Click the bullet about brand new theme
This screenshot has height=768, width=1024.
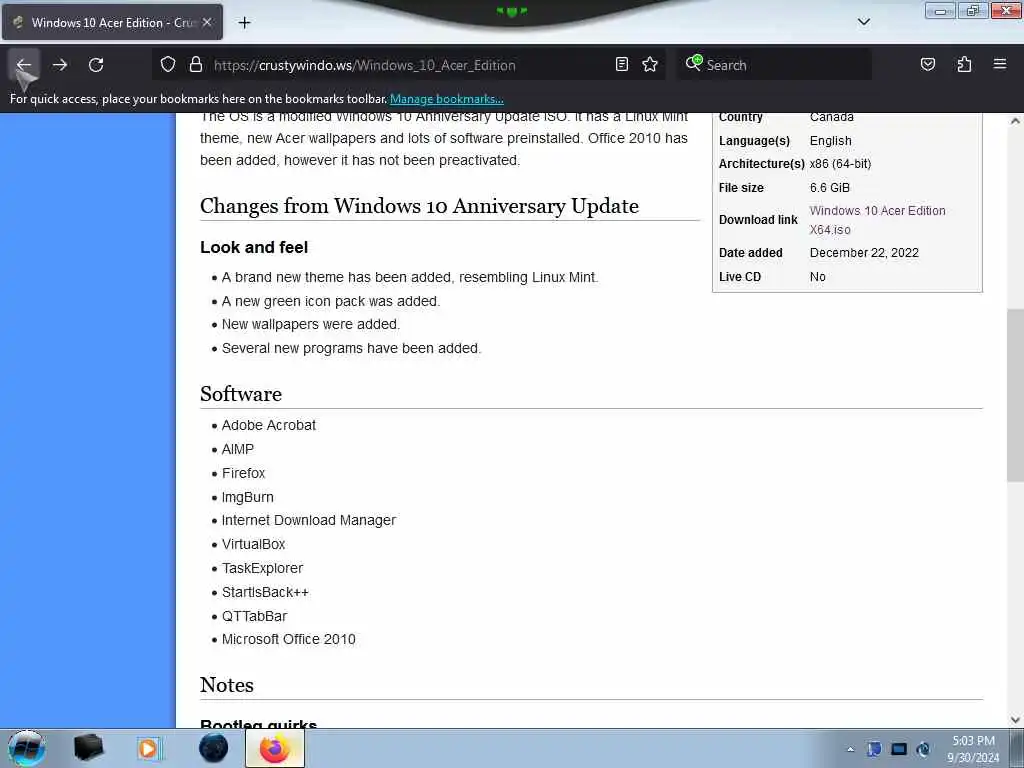(410, 278)
